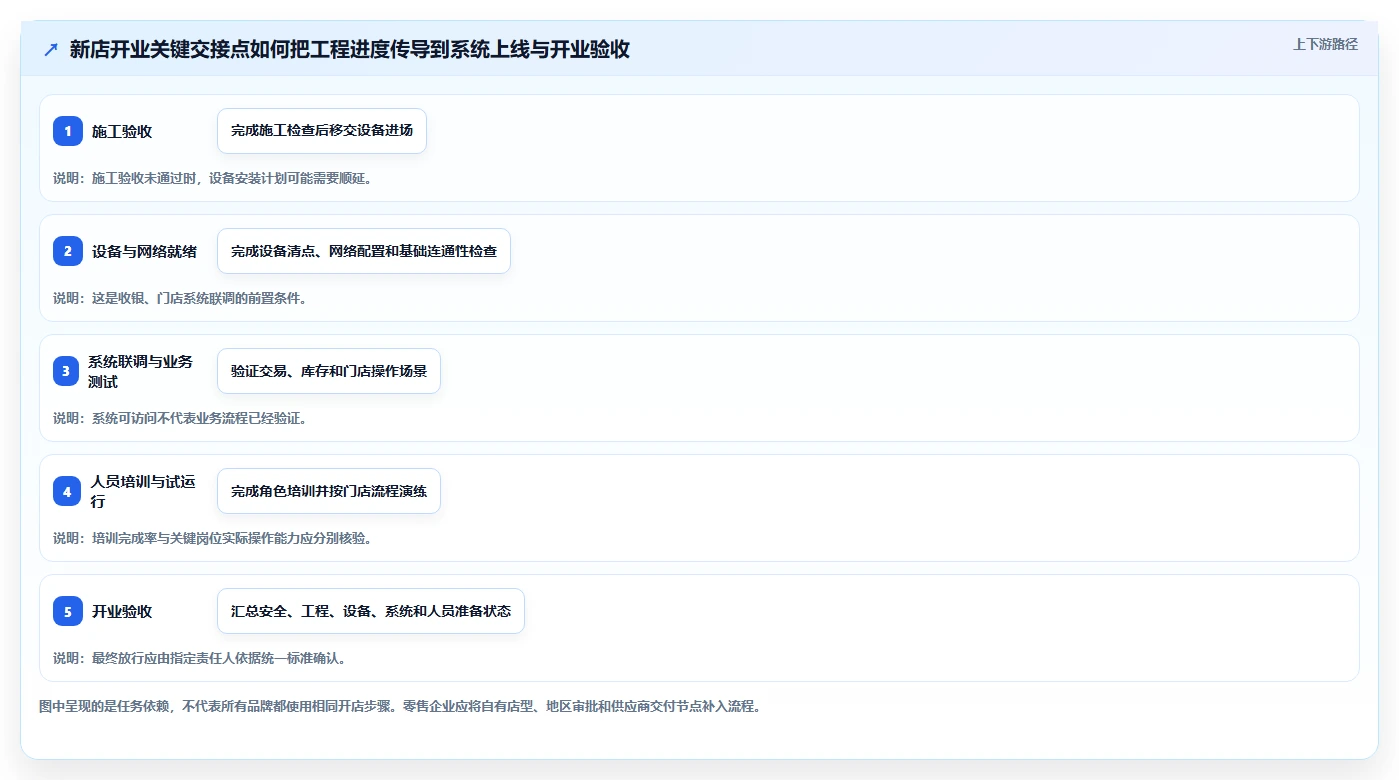The height and width of the screenshot is (780, 1399).
Task: Click the step 3 number badge
Action: (68, 371)
